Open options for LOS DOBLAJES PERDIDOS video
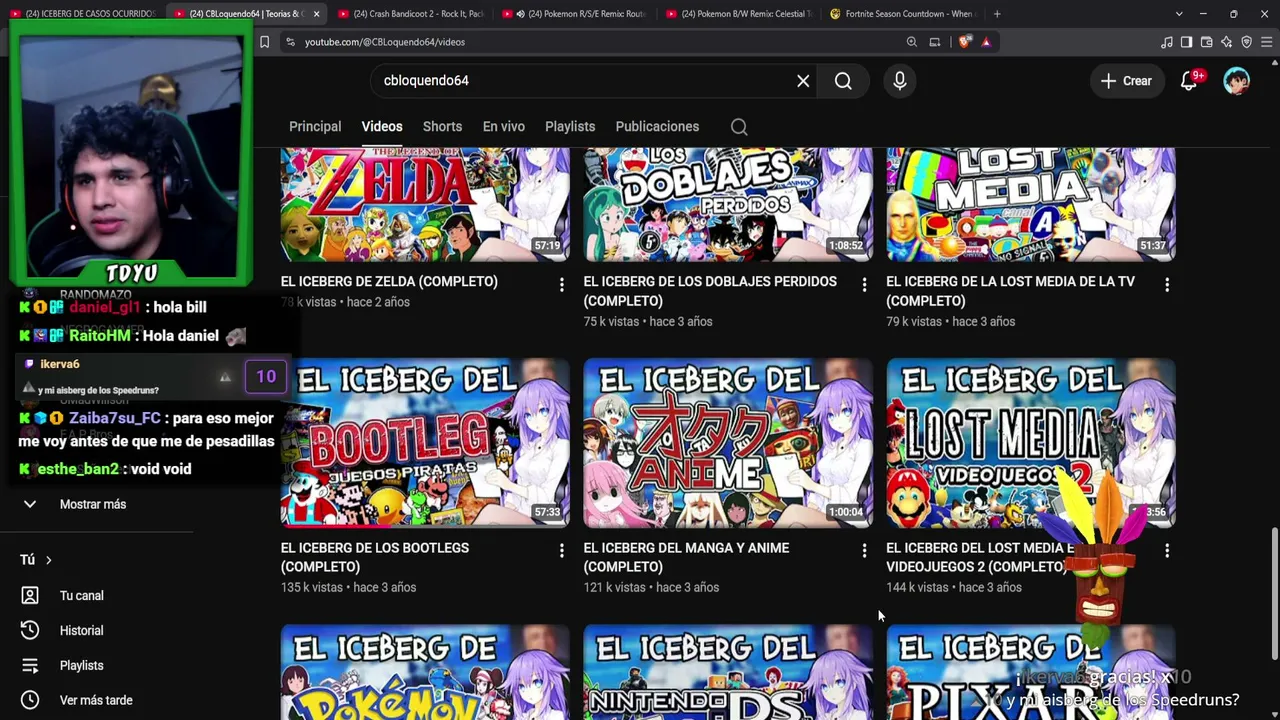The height and width of the screenshot is (720, 1280). click(865, 285)
